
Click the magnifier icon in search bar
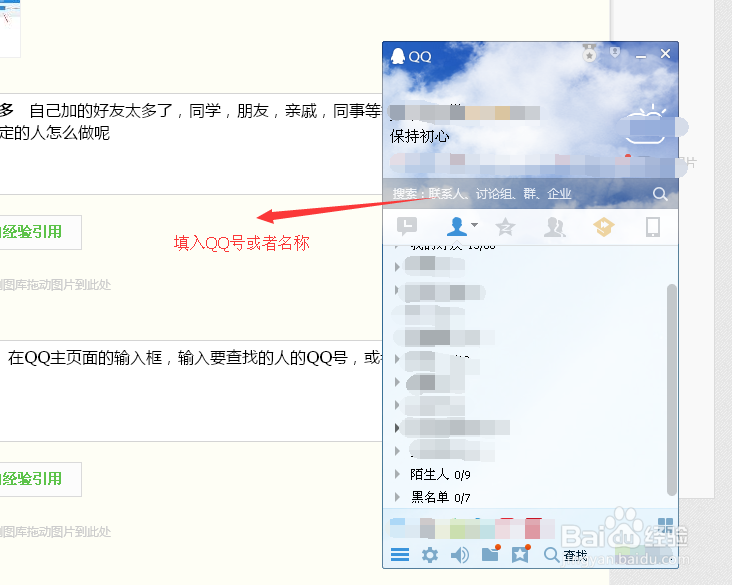(x=660, y=194)
